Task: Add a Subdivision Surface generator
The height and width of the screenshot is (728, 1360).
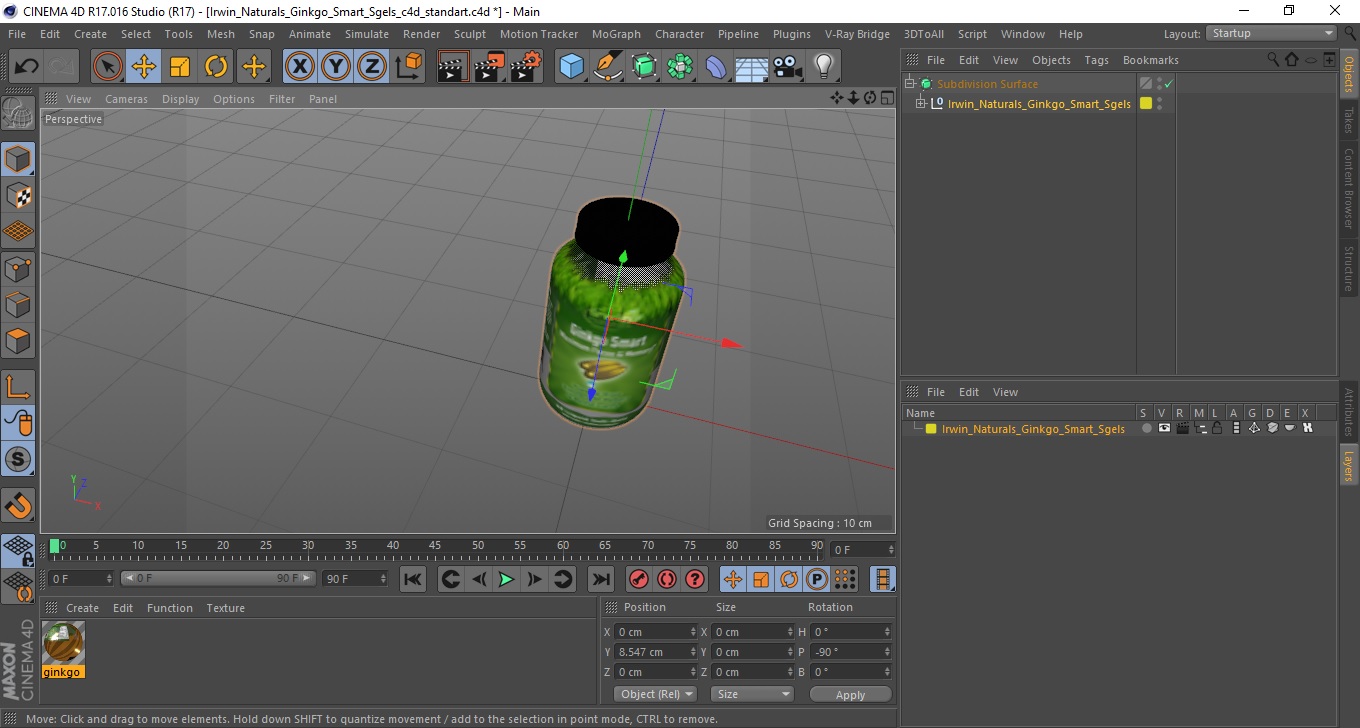Action: tap(644, 67)
